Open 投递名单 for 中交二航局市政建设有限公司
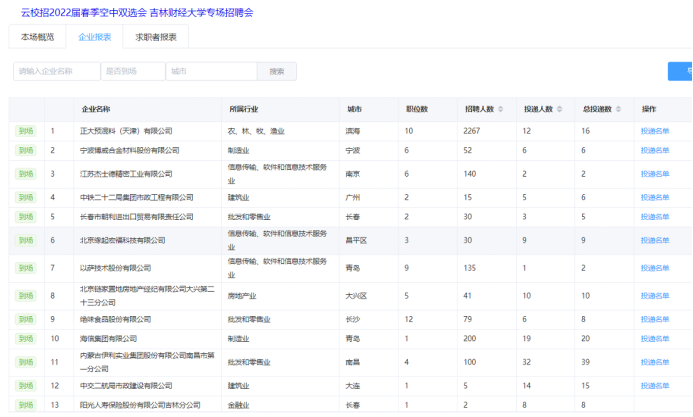Image resolution: width=693 pixels, height=417 pixels. pos(655,386)
